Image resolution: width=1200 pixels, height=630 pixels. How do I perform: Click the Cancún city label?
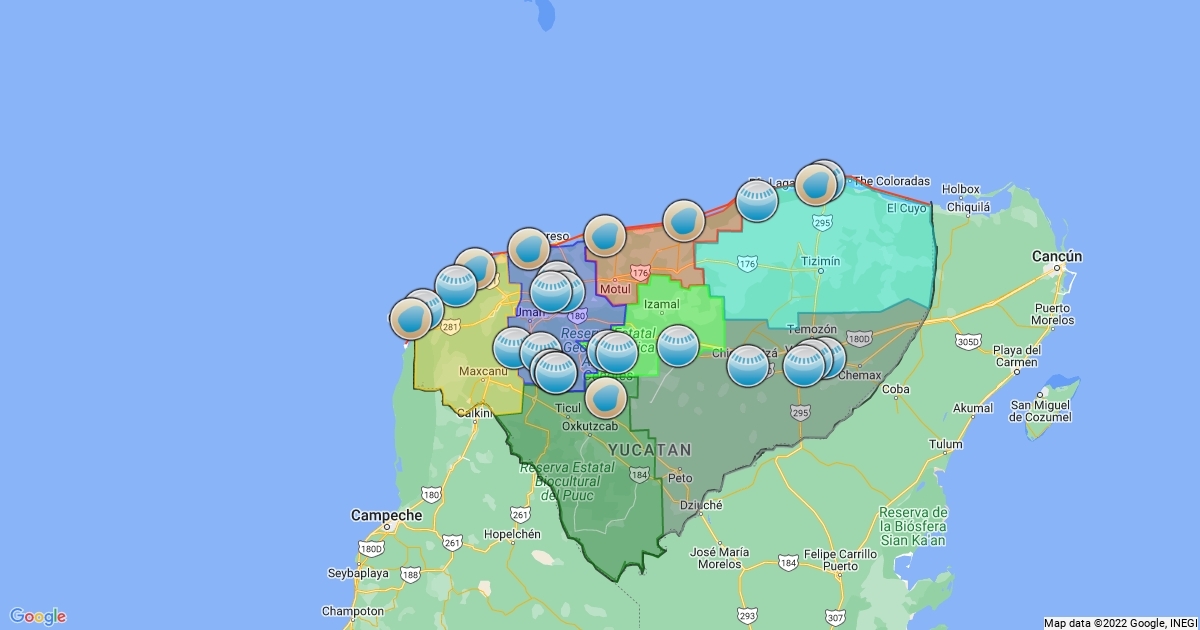[1057, 257]
